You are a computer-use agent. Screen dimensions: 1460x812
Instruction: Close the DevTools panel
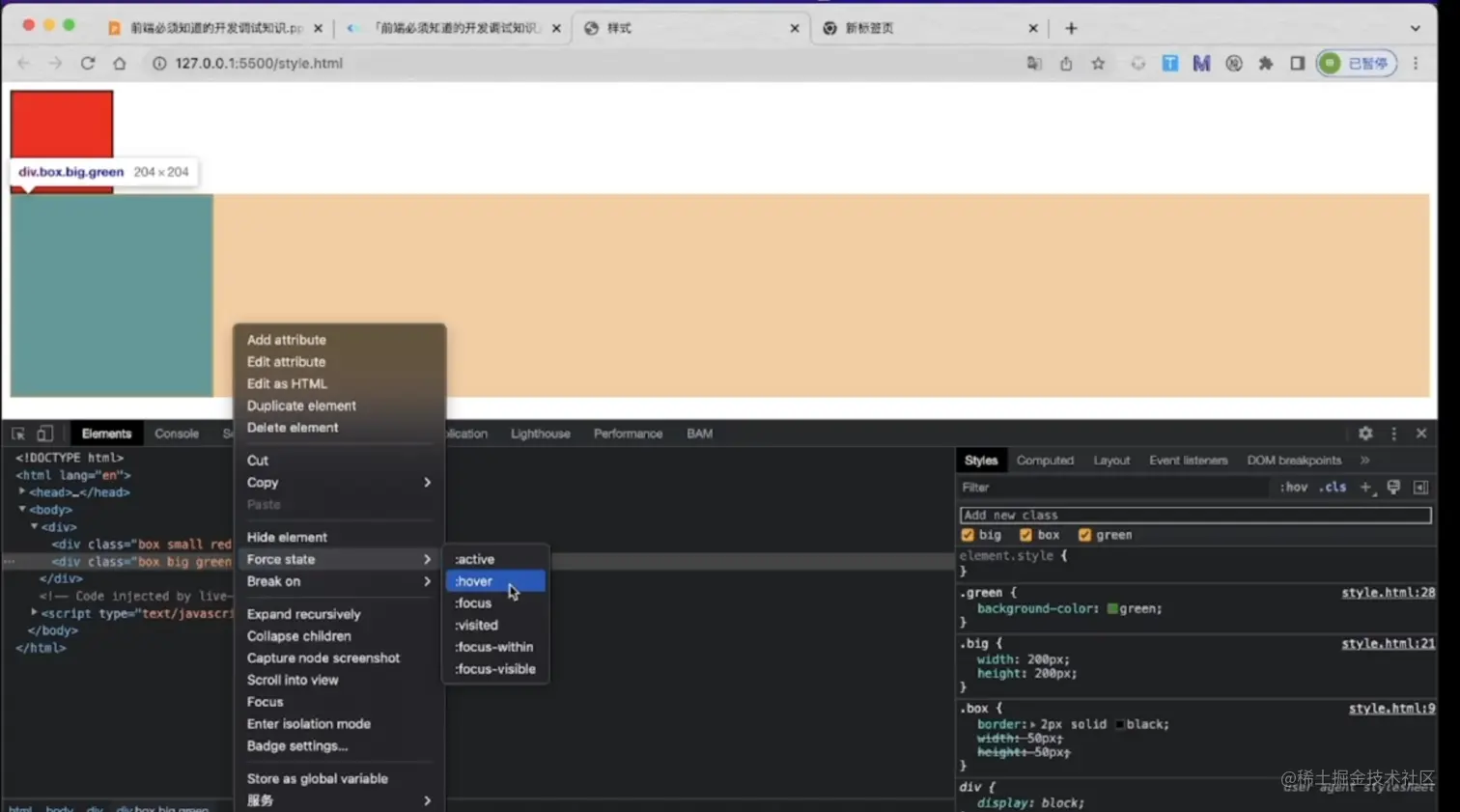click(x=1421, y=434)
